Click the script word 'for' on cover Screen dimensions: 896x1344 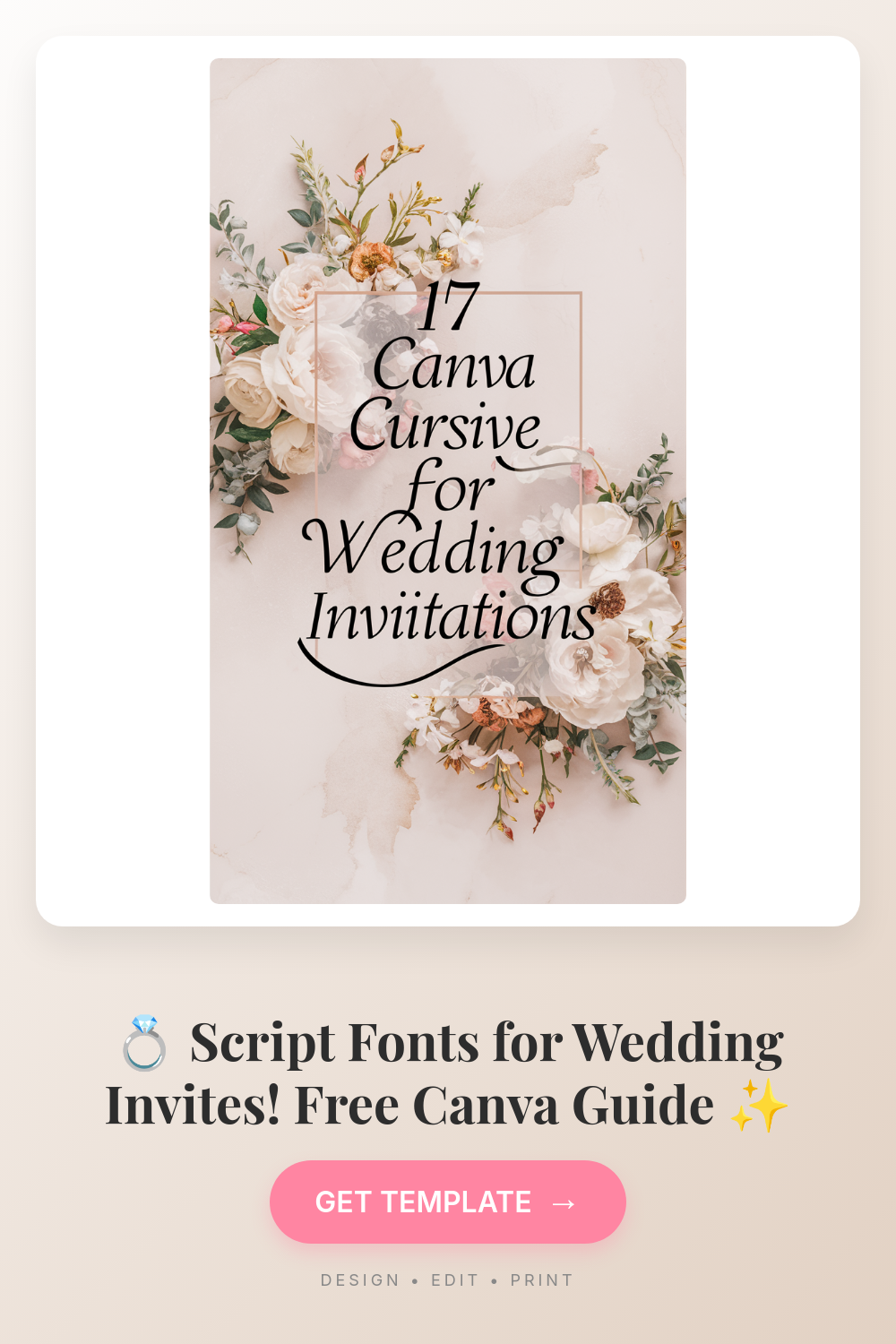(450, 488)
